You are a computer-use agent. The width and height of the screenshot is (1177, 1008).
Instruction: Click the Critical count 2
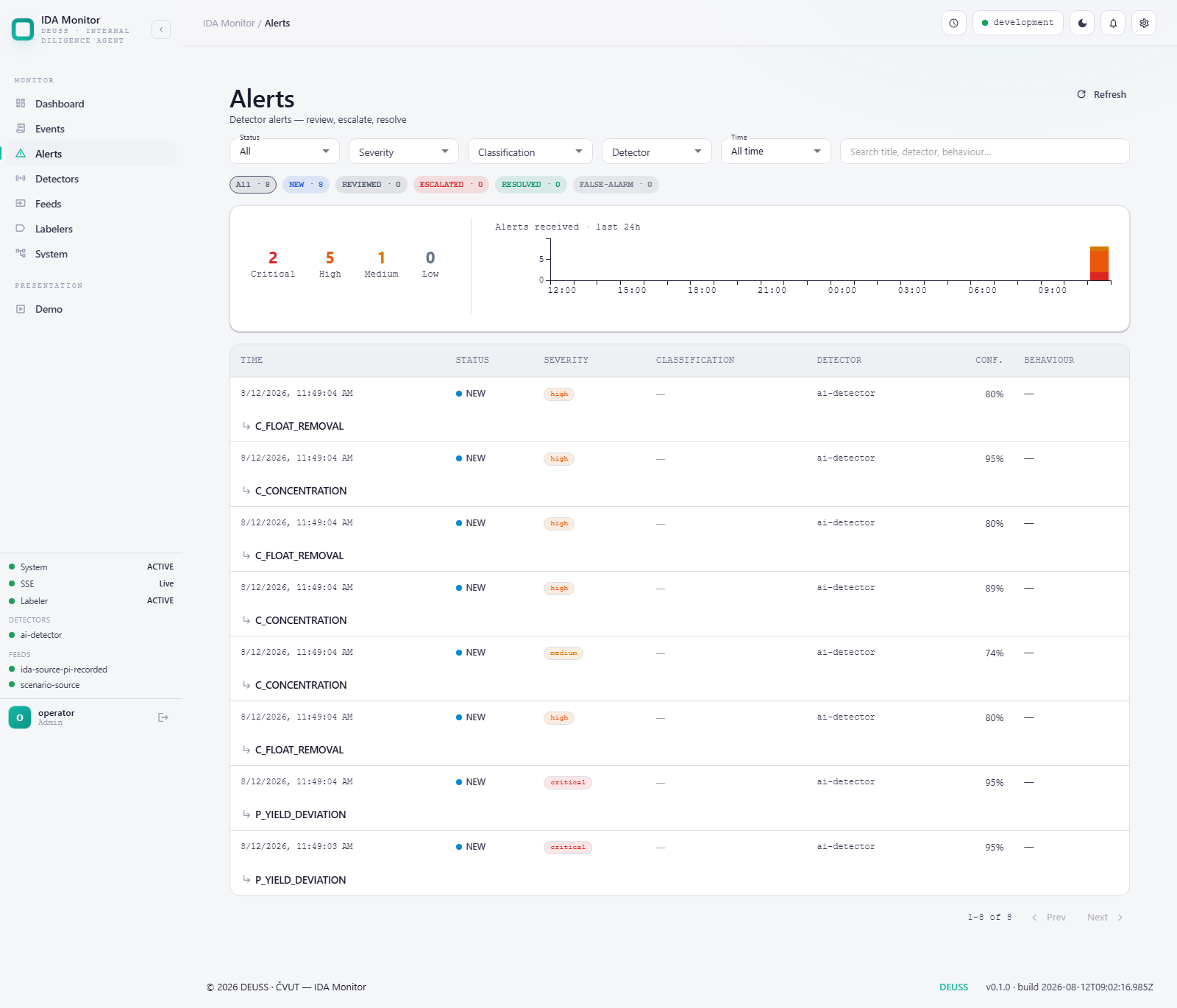pos(273,258)
